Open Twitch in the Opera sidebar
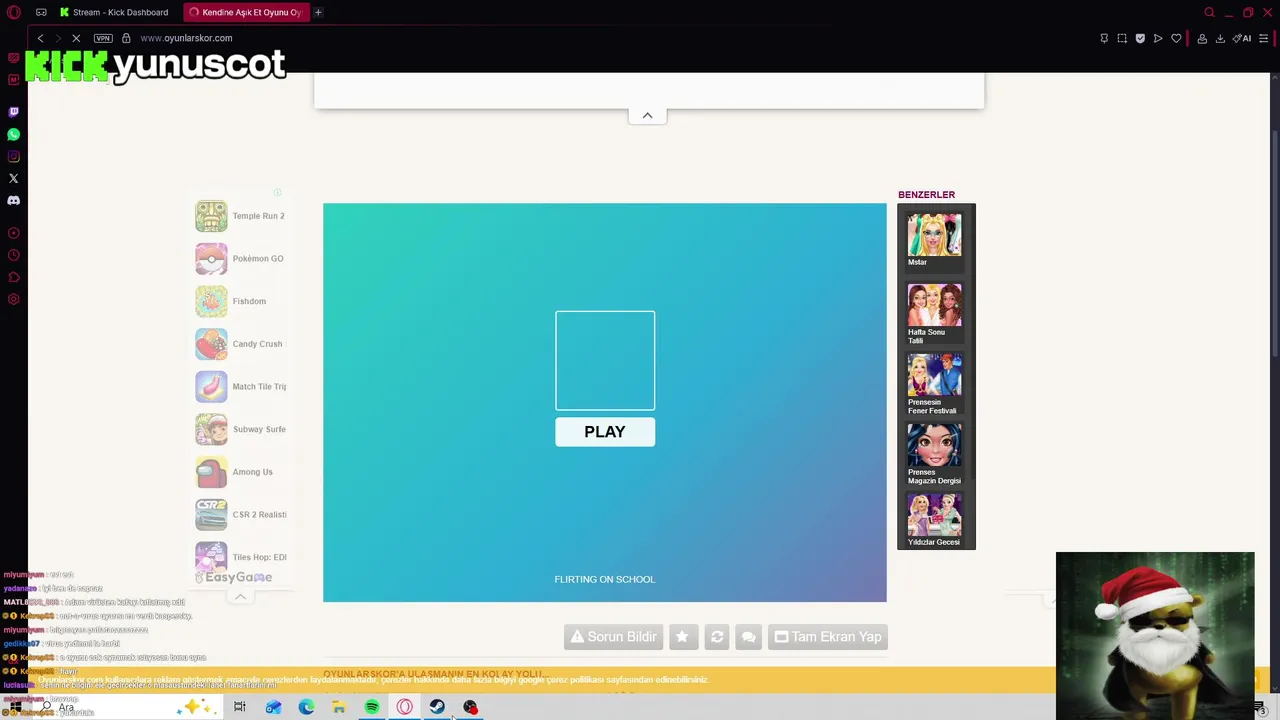The height and width of the screenshot is (720, 1280). pos(14,112)
